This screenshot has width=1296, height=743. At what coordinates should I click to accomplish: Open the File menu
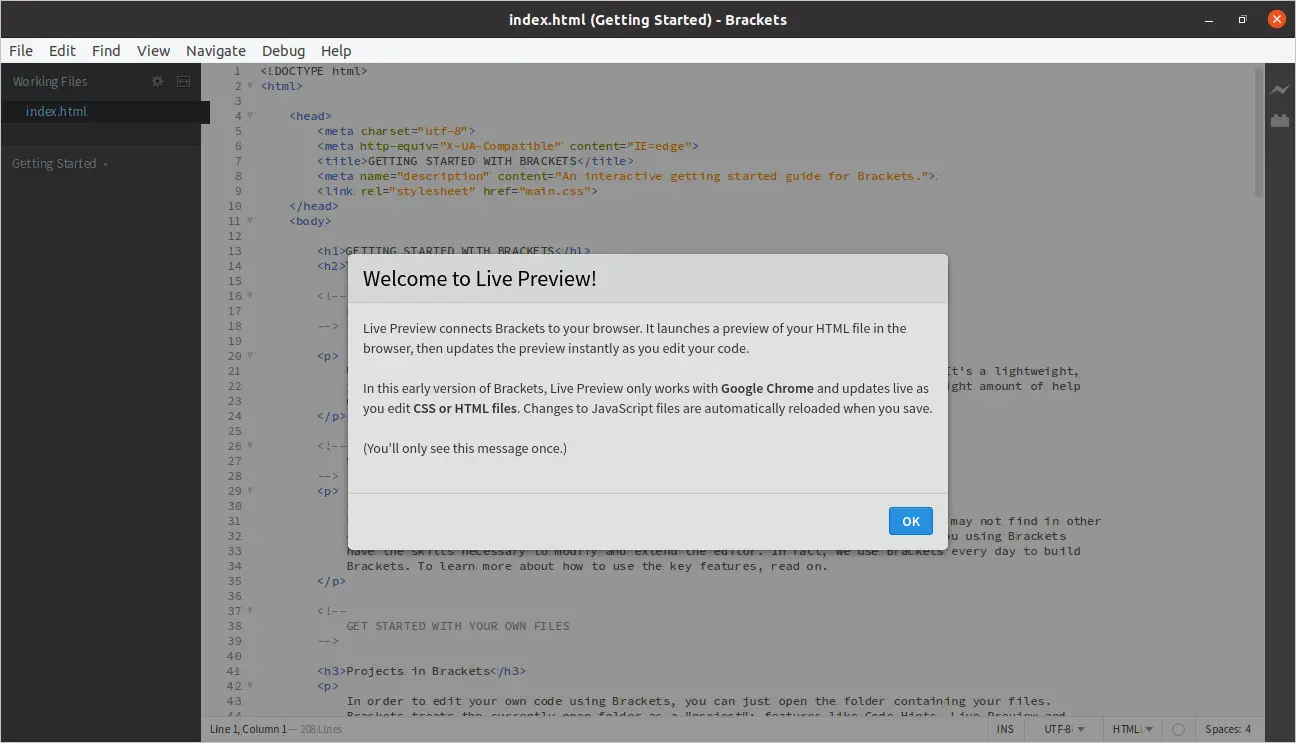click(21, 51)
